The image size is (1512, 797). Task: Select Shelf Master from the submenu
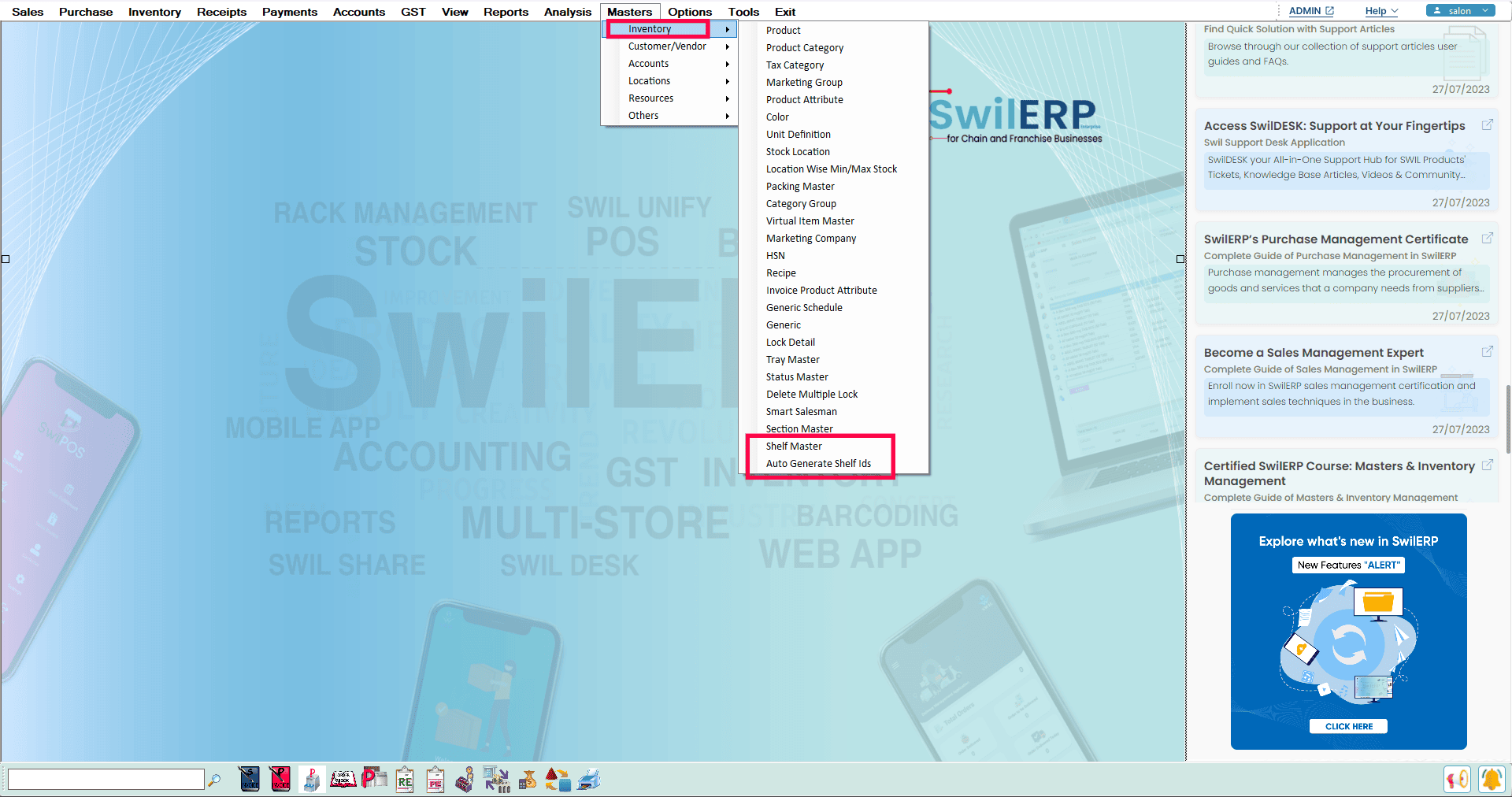click(833, 447)
